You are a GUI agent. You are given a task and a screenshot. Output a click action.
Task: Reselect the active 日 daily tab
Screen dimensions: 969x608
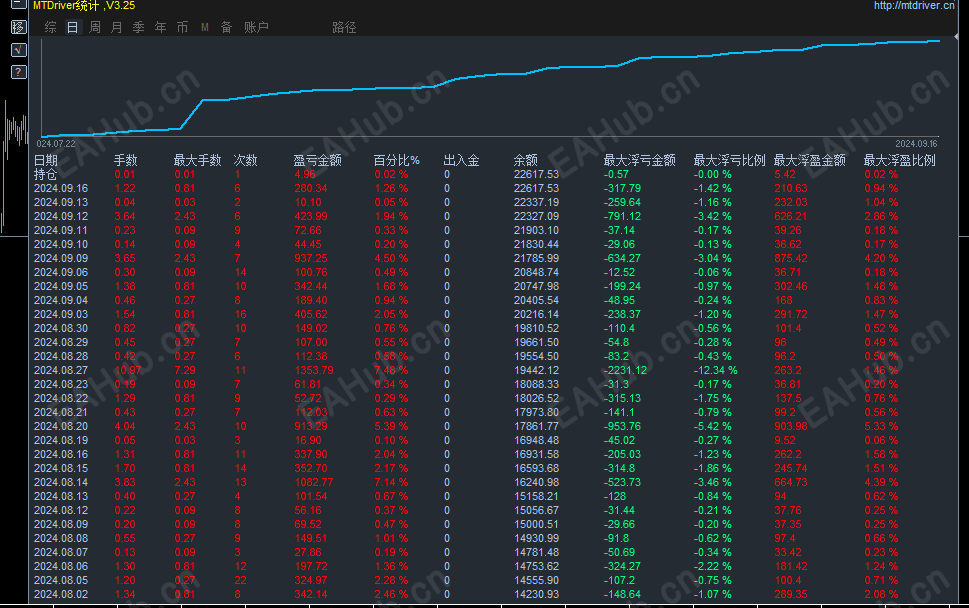(71, 28)
